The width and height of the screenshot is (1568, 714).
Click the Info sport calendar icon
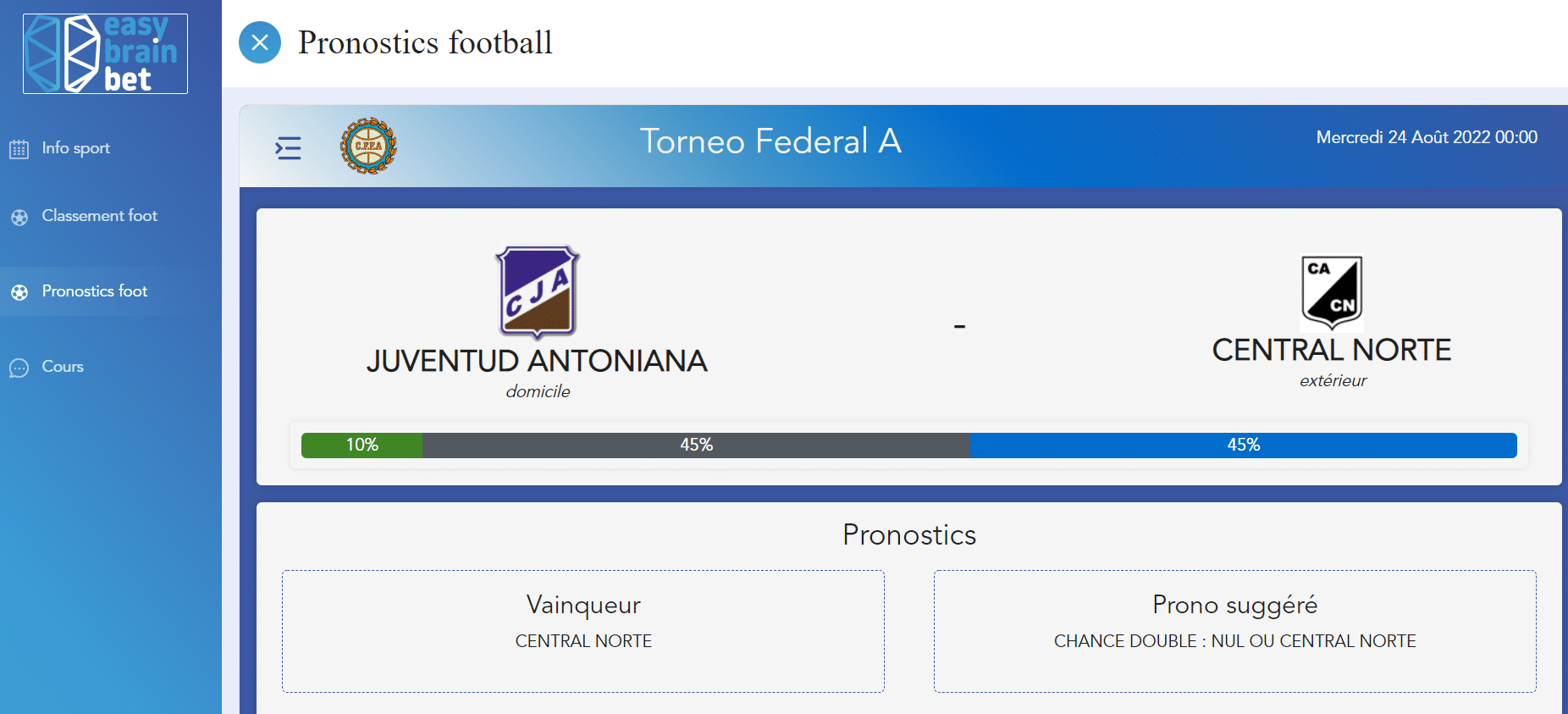click(x=19, y=149)
